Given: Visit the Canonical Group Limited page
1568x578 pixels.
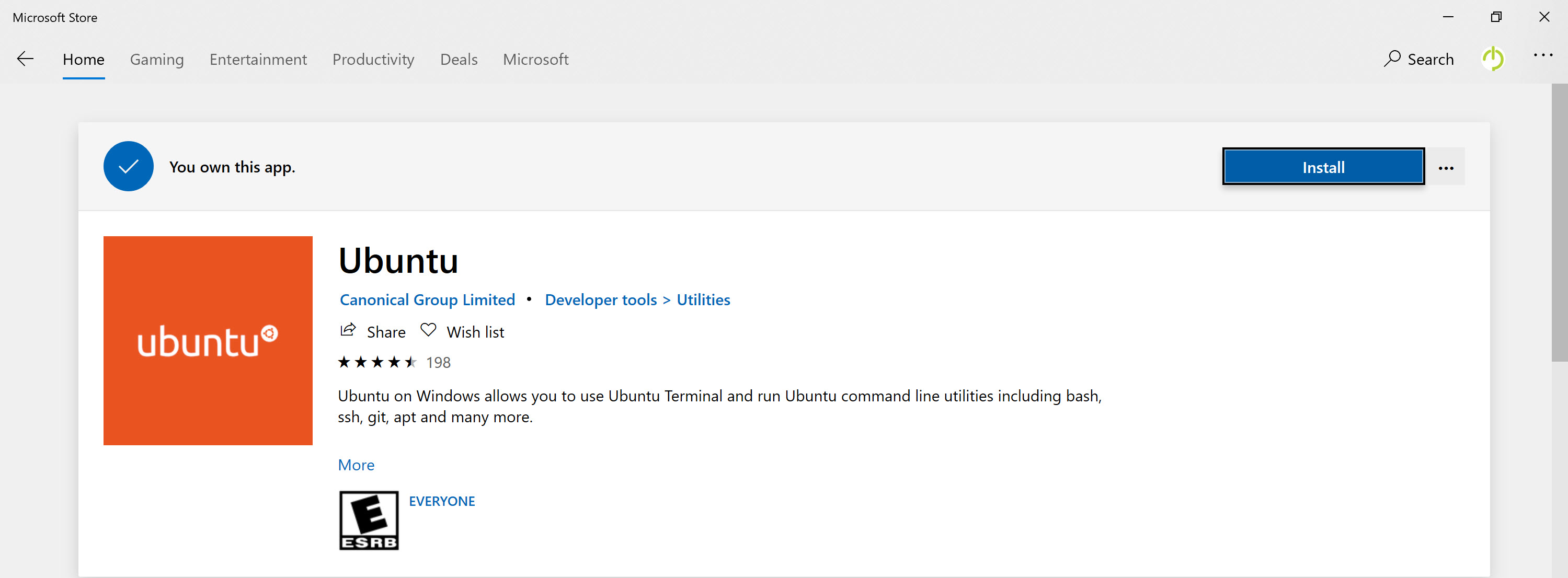Looking at the screenshot, I should (x=427, y=299).
